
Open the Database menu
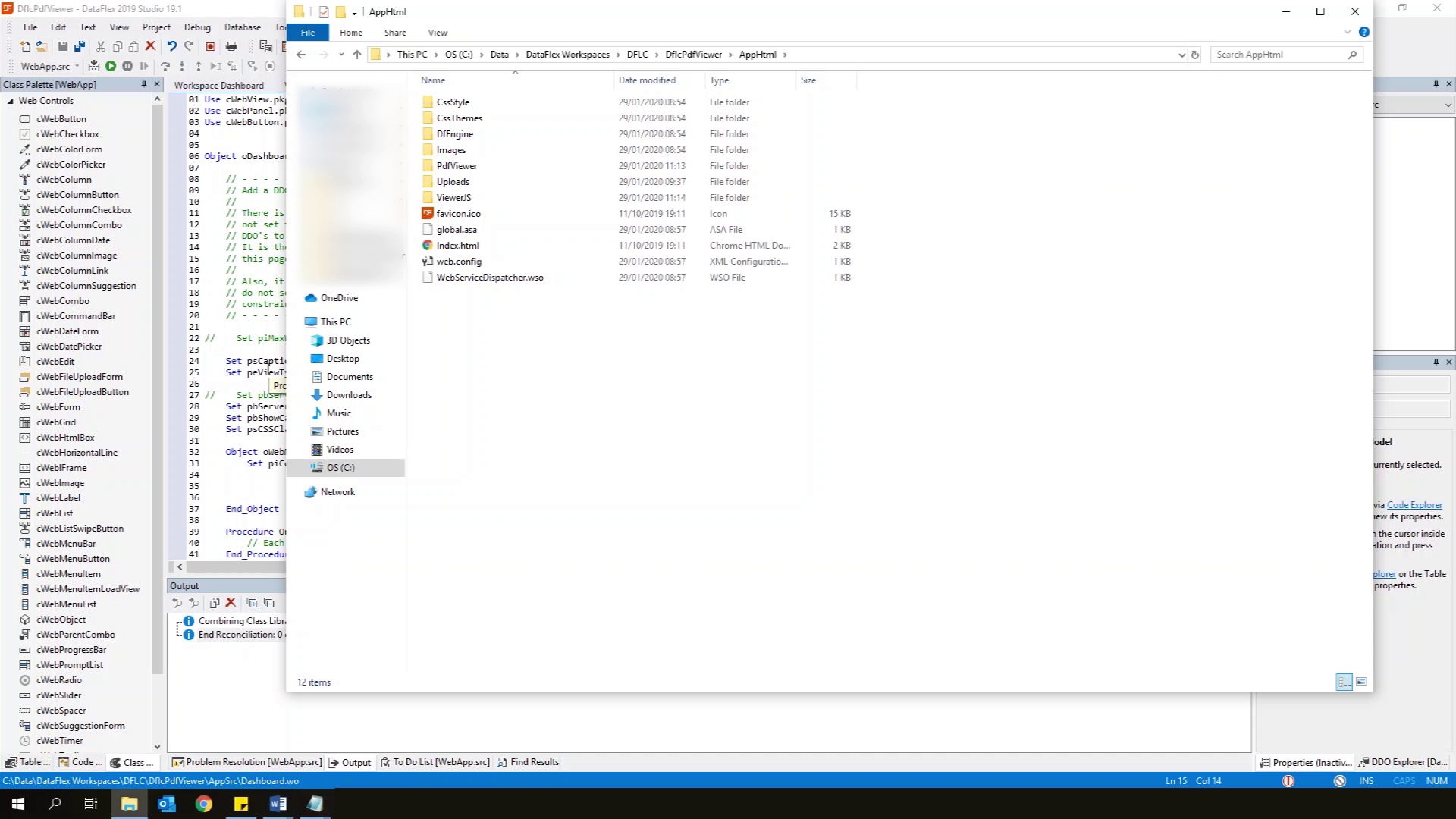tap(243, 27)
